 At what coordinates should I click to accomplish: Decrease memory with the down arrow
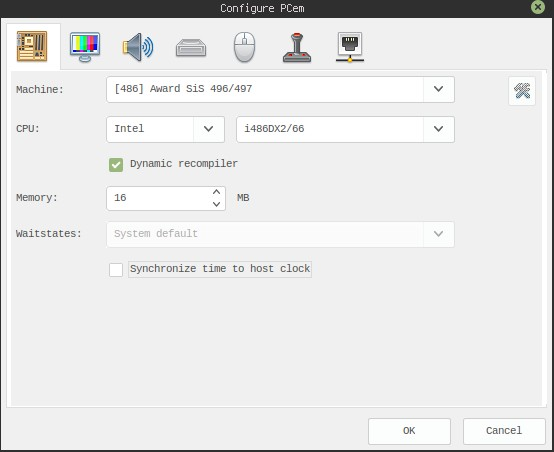coord(217,204)
